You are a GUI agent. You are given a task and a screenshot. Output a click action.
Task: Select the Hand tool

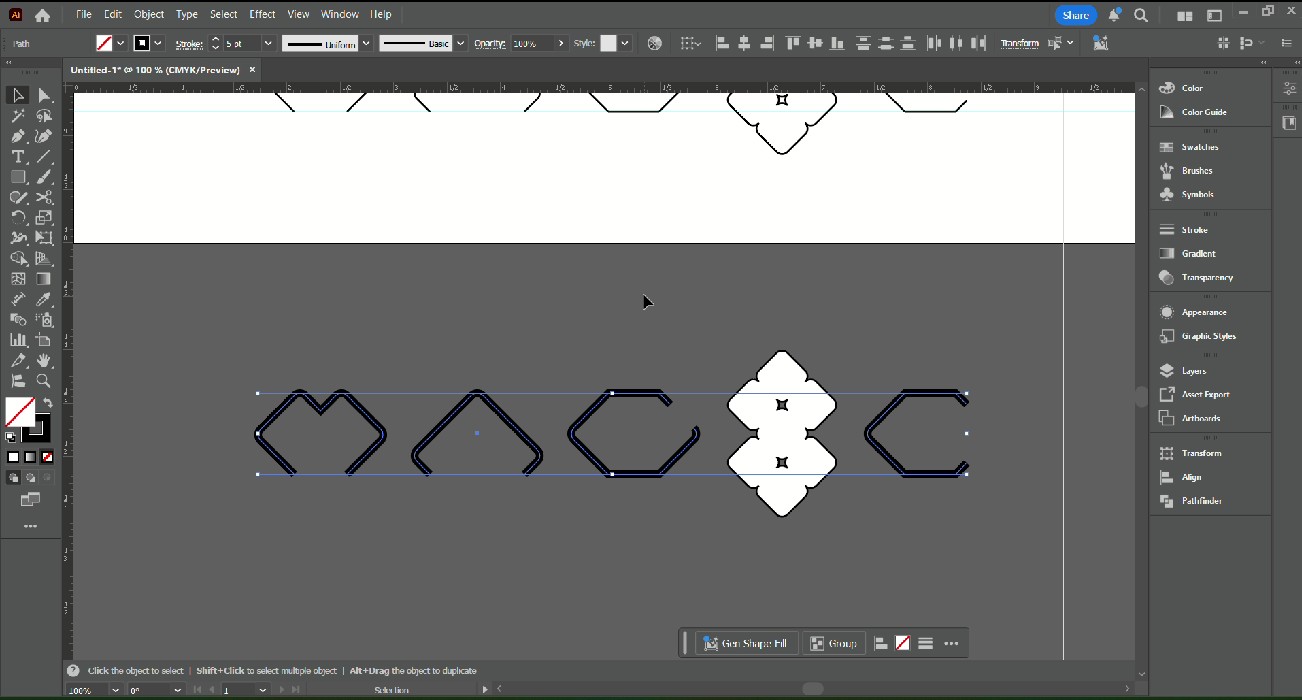coord(44,360)
